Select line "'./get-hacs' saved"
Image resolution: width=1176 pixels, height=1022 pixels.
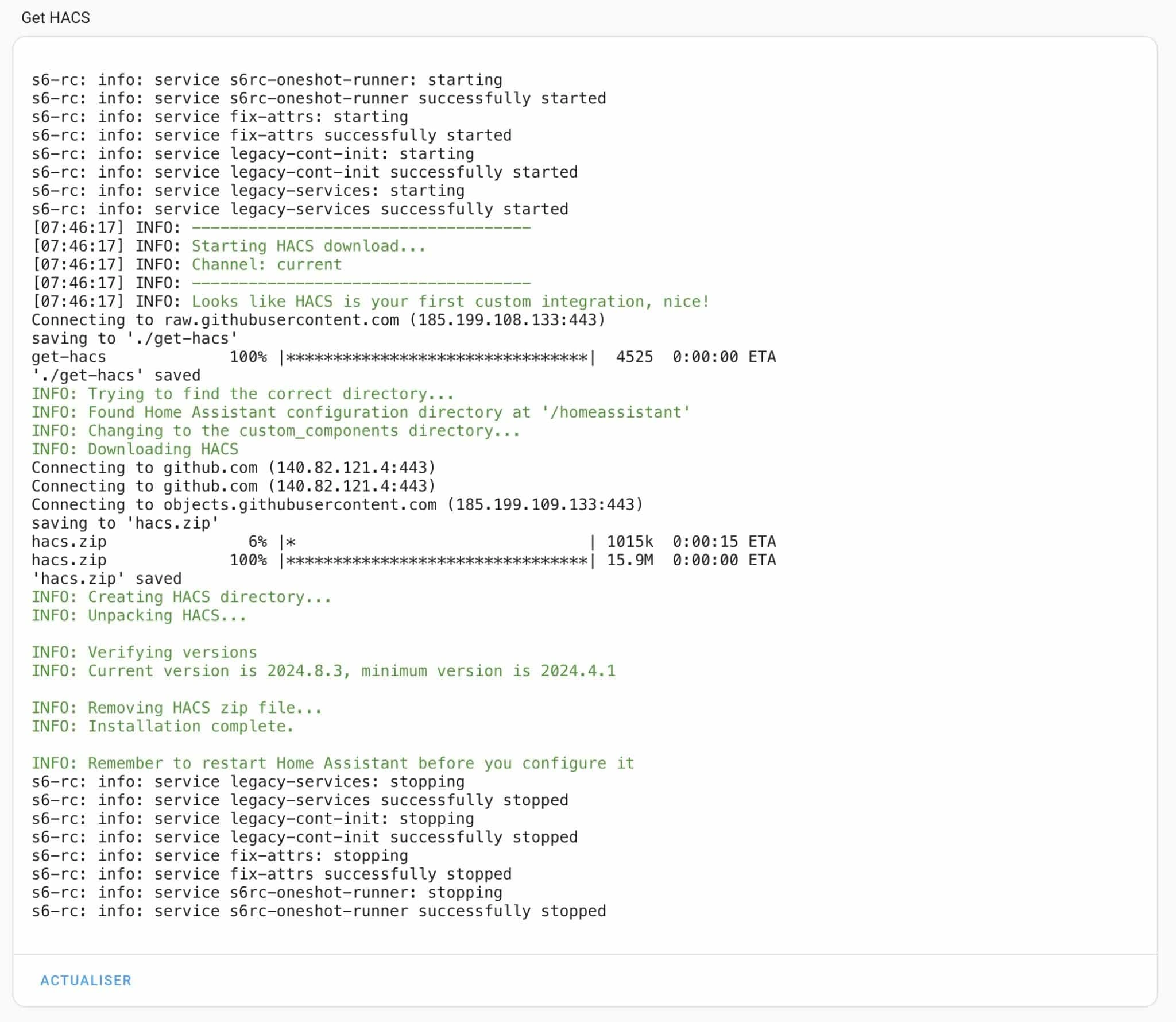coord(116,375)
